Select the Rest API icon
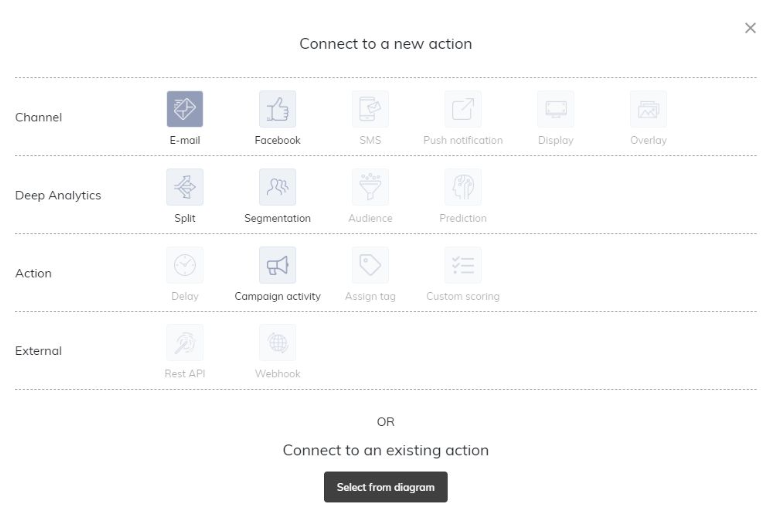 (x=185, y=343)
